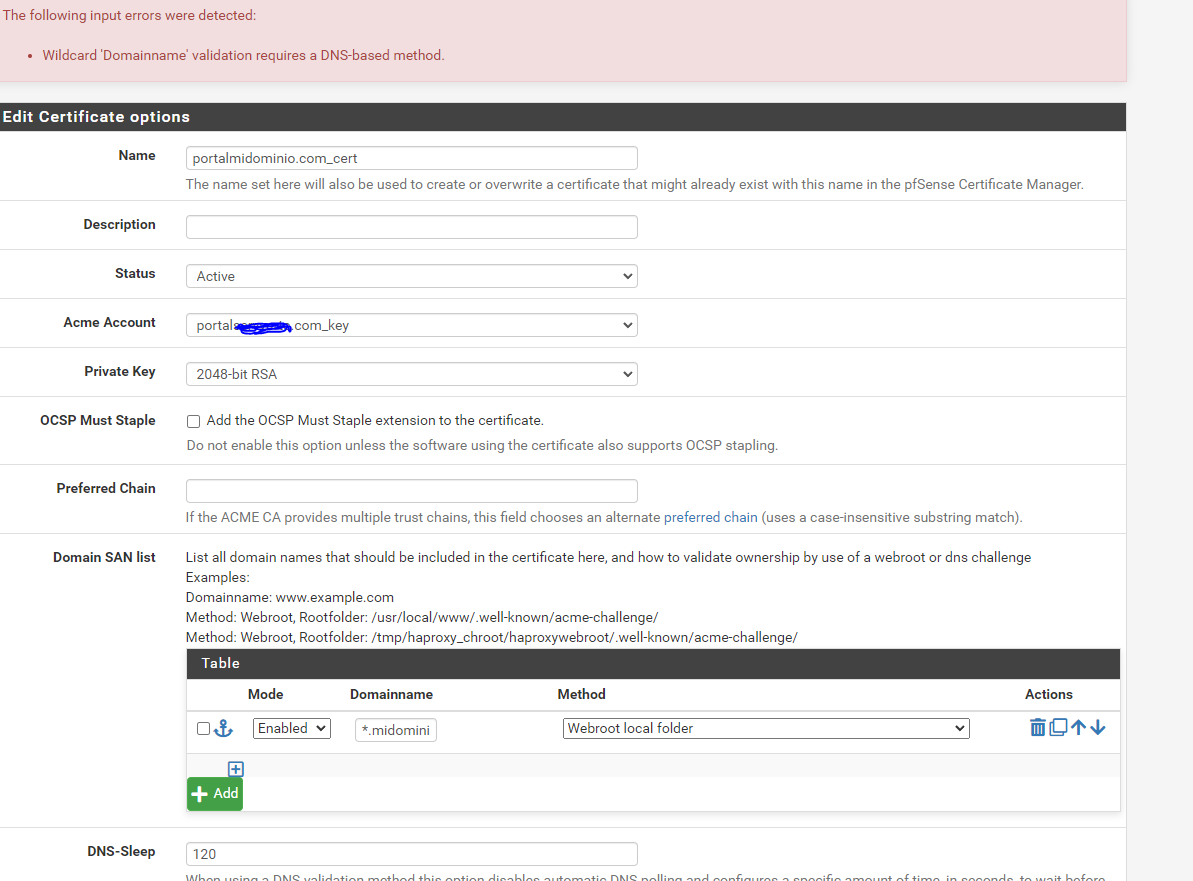Click the example text www.example.com line
This screenshot has width=1193, height=881.
tap(290, 597)
